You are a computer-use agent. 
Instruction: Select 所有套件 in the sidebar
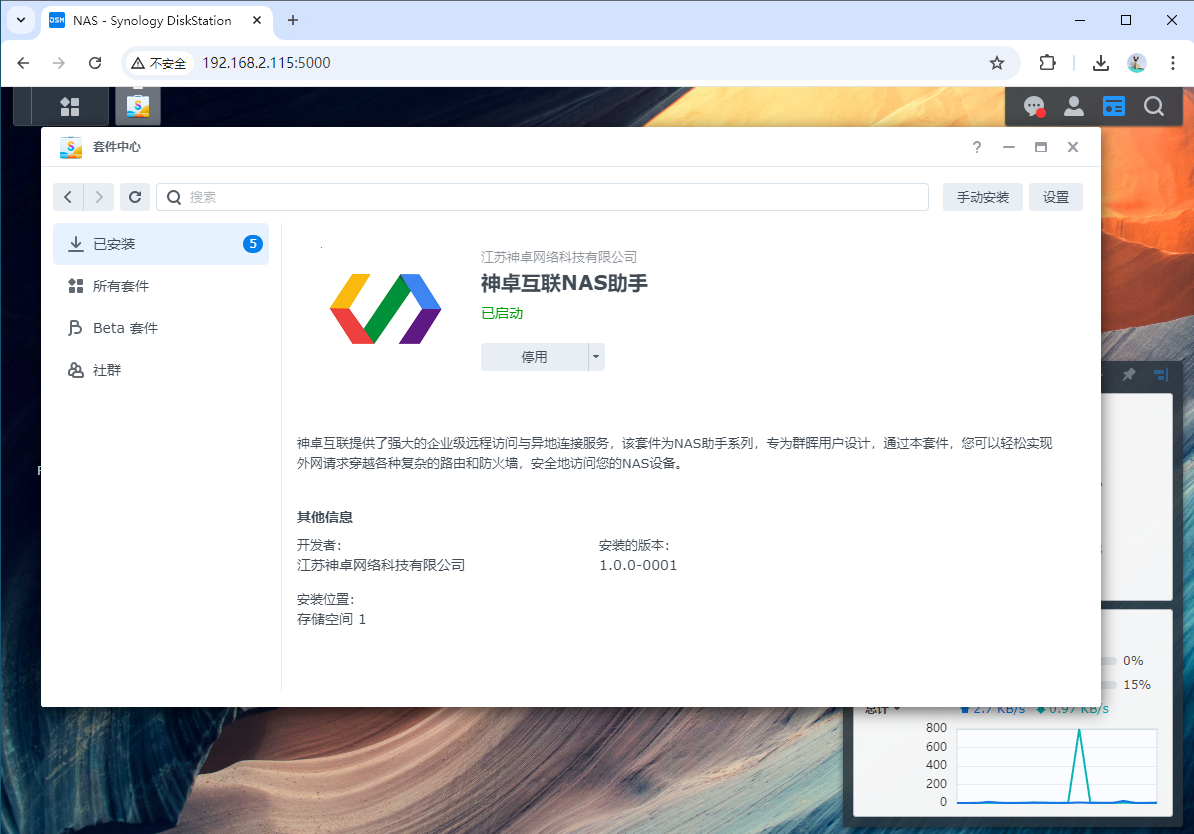[x=121, y=286]
